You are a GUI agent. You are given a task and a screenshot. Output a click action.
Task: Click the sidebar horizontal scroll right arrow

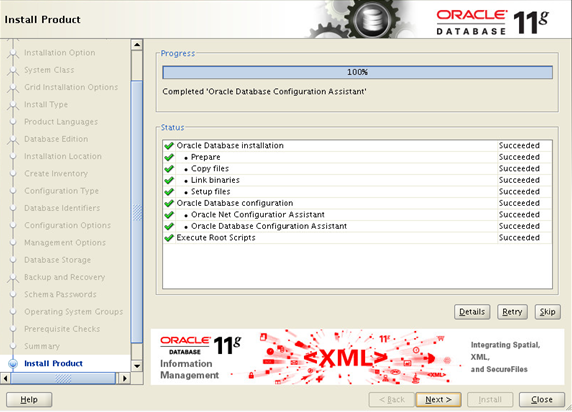tap(124, 378)
